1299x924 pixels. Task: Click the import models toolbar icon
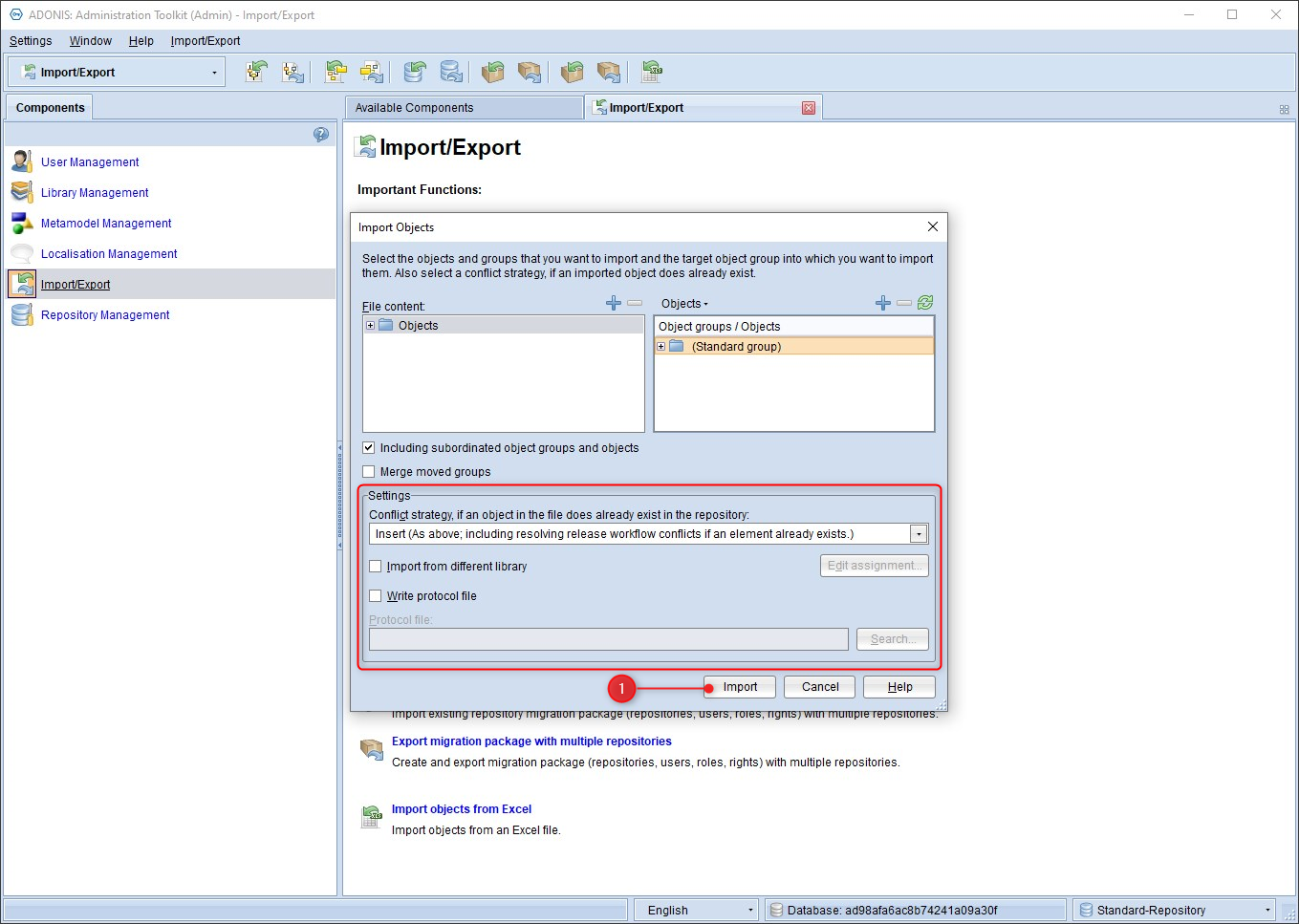pyautogui.click(x=256, y=72)
